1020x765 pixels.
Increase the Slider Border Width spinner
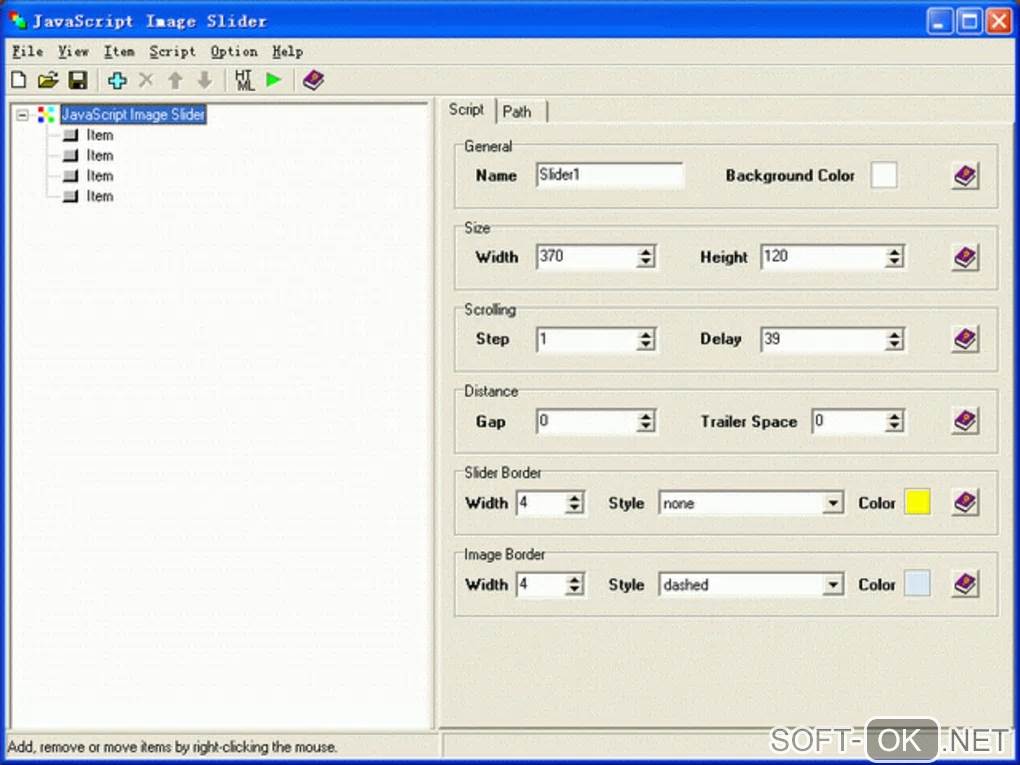(x=574, y=497)
